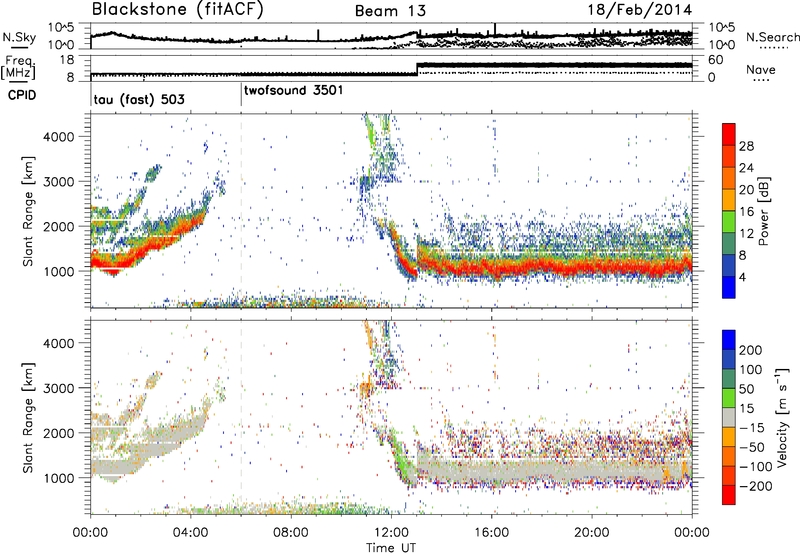Image resolution: width=800 pixels, height=554 pixels.
Task: Click the '-100' tick on the Velocity scale
Action: (756, 467)
